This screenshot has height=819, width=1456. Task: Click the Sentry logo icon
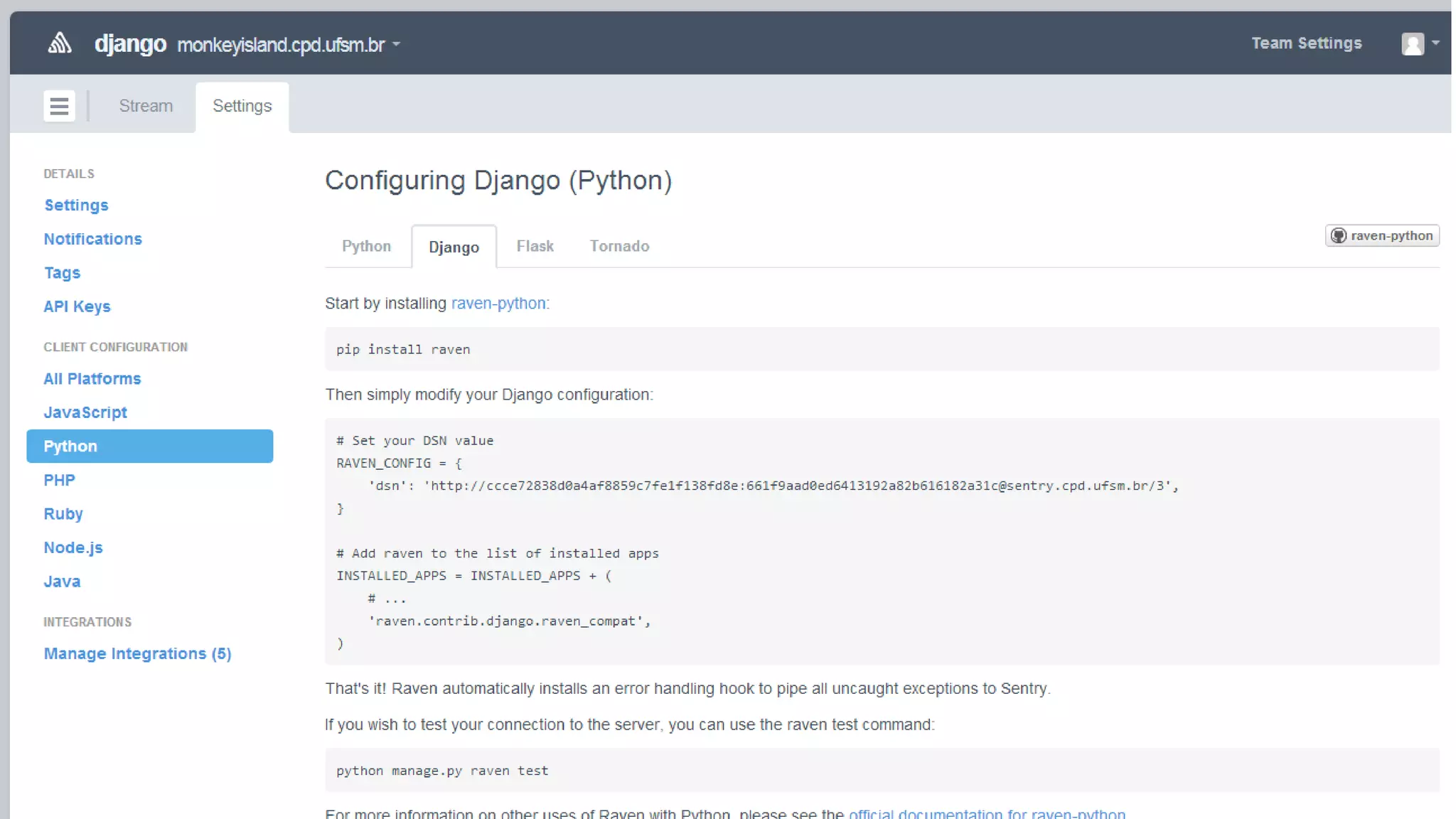(60, 43)
